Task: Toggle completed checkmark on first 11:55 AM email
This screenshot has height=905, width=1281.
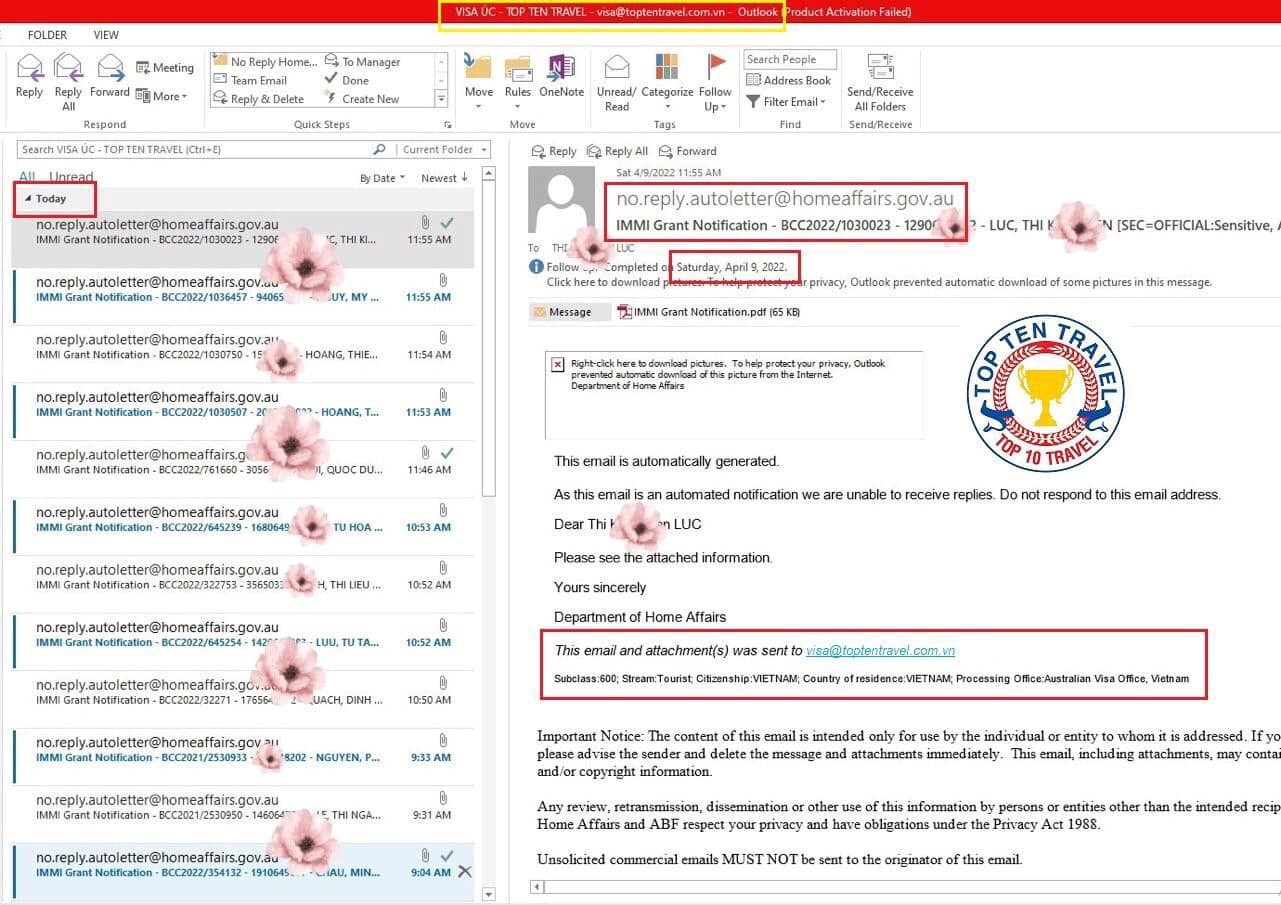Action: pyautogui.click(x=447, y=223)
